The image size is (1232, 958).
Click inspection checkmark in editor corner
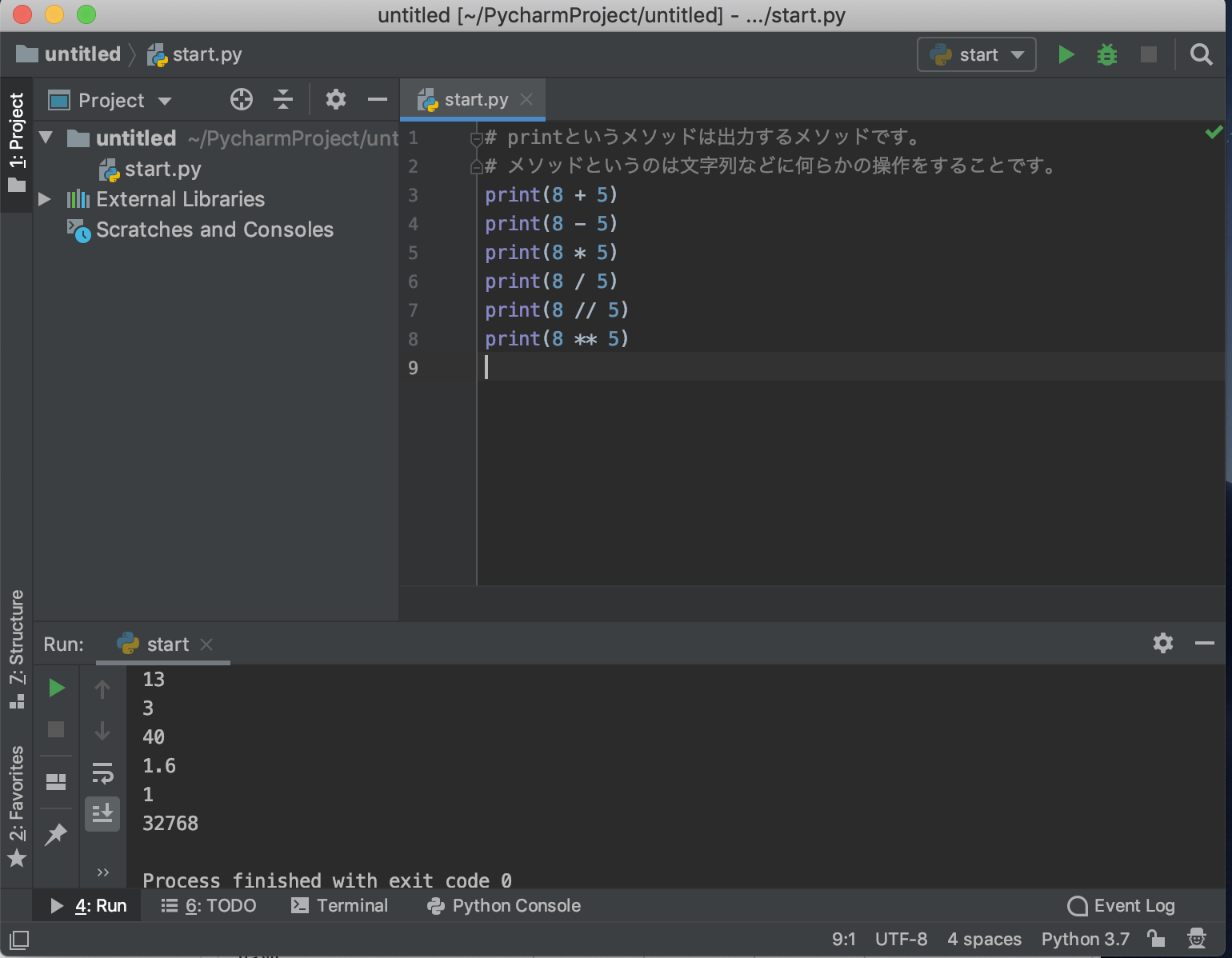tap(1214, 132)
